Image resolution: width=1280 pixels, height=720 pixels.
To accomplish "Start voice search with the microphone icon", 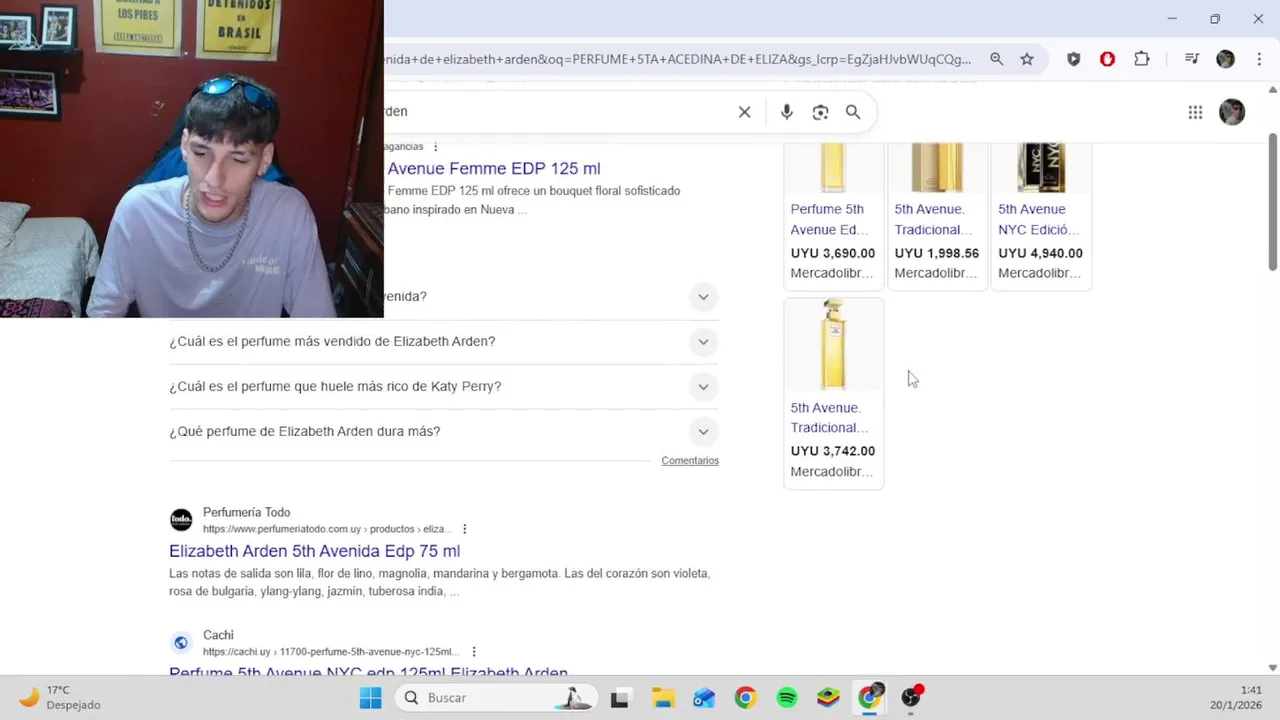I will point(787,112).
